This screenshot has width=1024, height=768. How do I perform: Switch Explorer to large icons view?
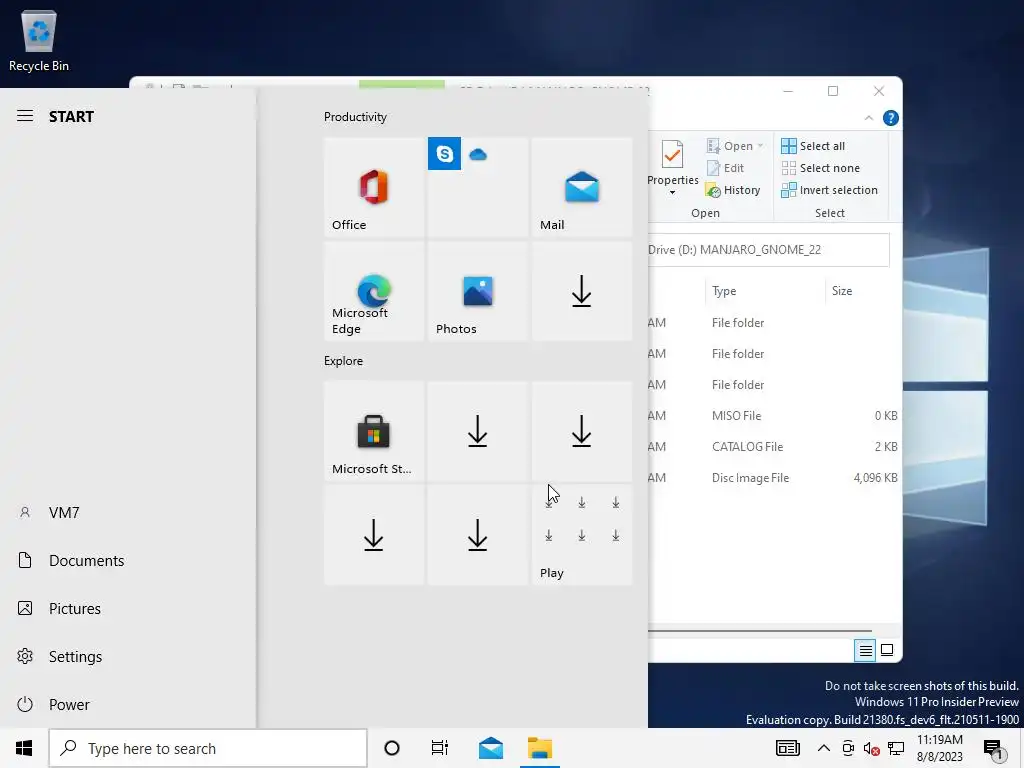click(887, 650)
